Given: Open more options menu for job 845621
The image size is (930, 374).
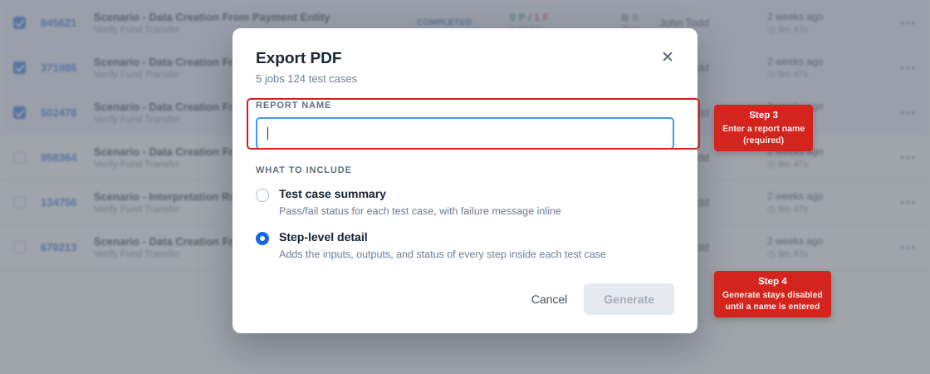Looking at the screenshot, I should pos(907,23).
